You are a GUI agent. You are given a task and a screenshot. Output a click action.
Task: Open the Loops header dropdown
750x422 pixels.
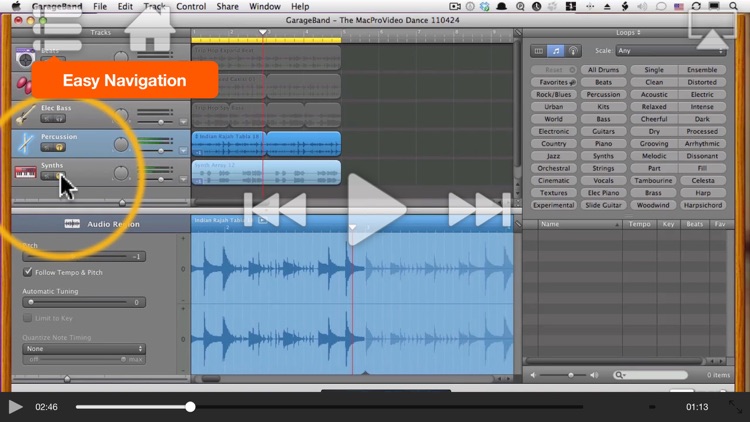(628, 33)
